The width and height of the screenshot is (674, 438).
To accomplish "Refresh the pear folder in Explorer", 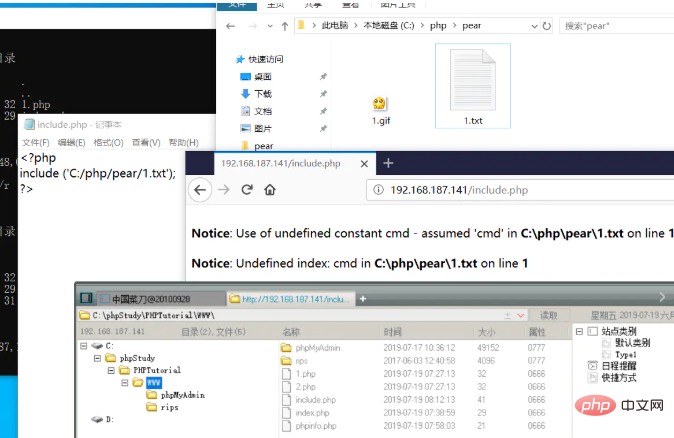I will click(546, 26).
